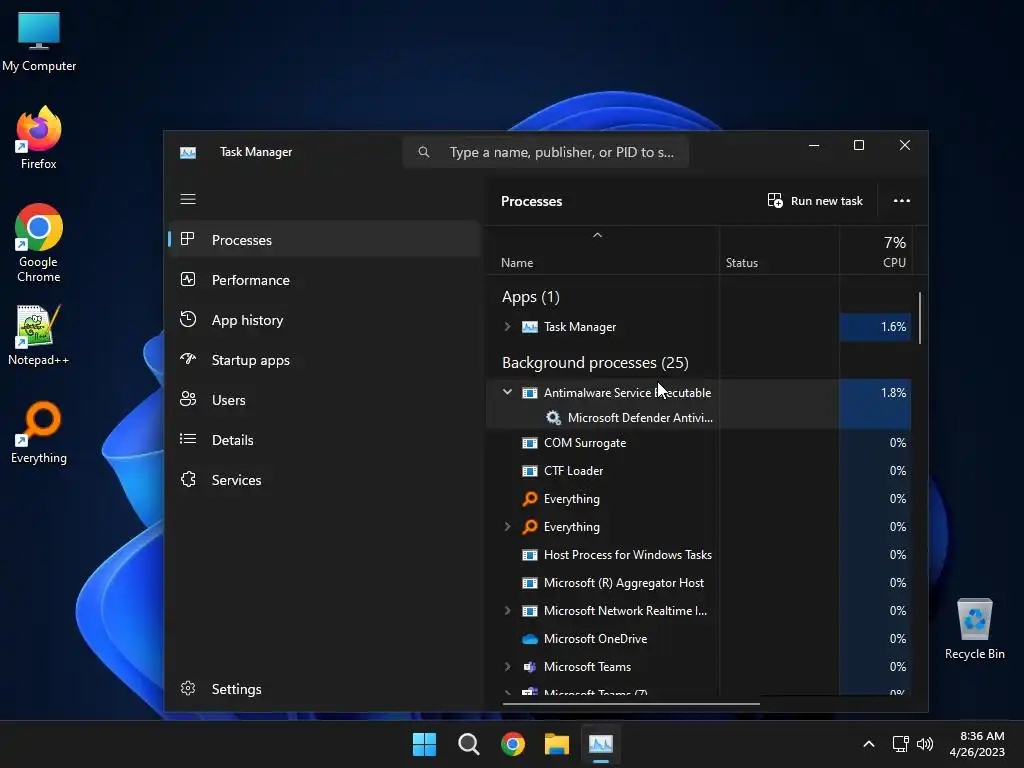Viewport: 1024px width, 768px height.
Task: Click the Microsoft OneDrive cloud icon
Action: coord(530,639)
